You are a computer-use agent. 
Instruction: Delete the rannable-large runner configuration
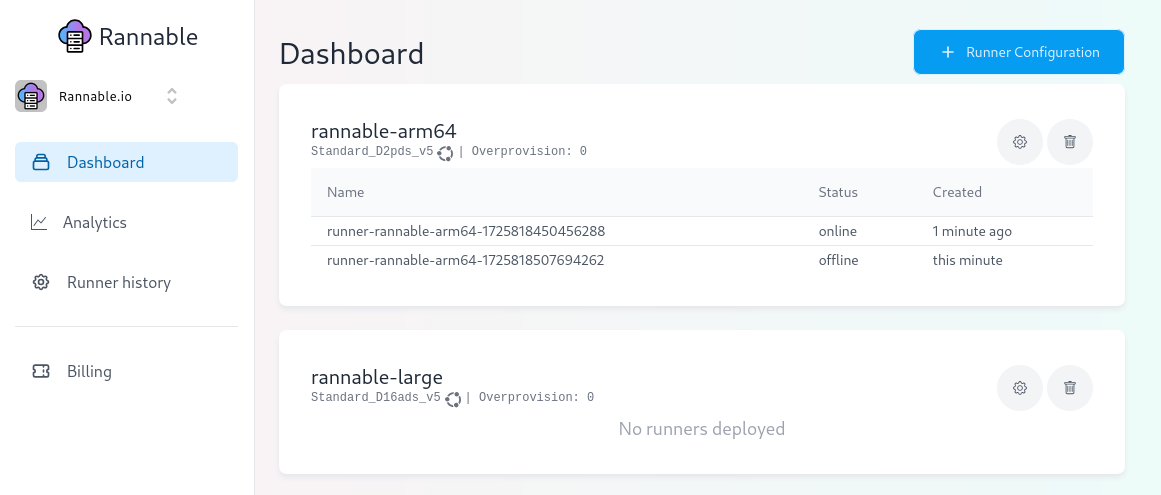[1070, 388]
